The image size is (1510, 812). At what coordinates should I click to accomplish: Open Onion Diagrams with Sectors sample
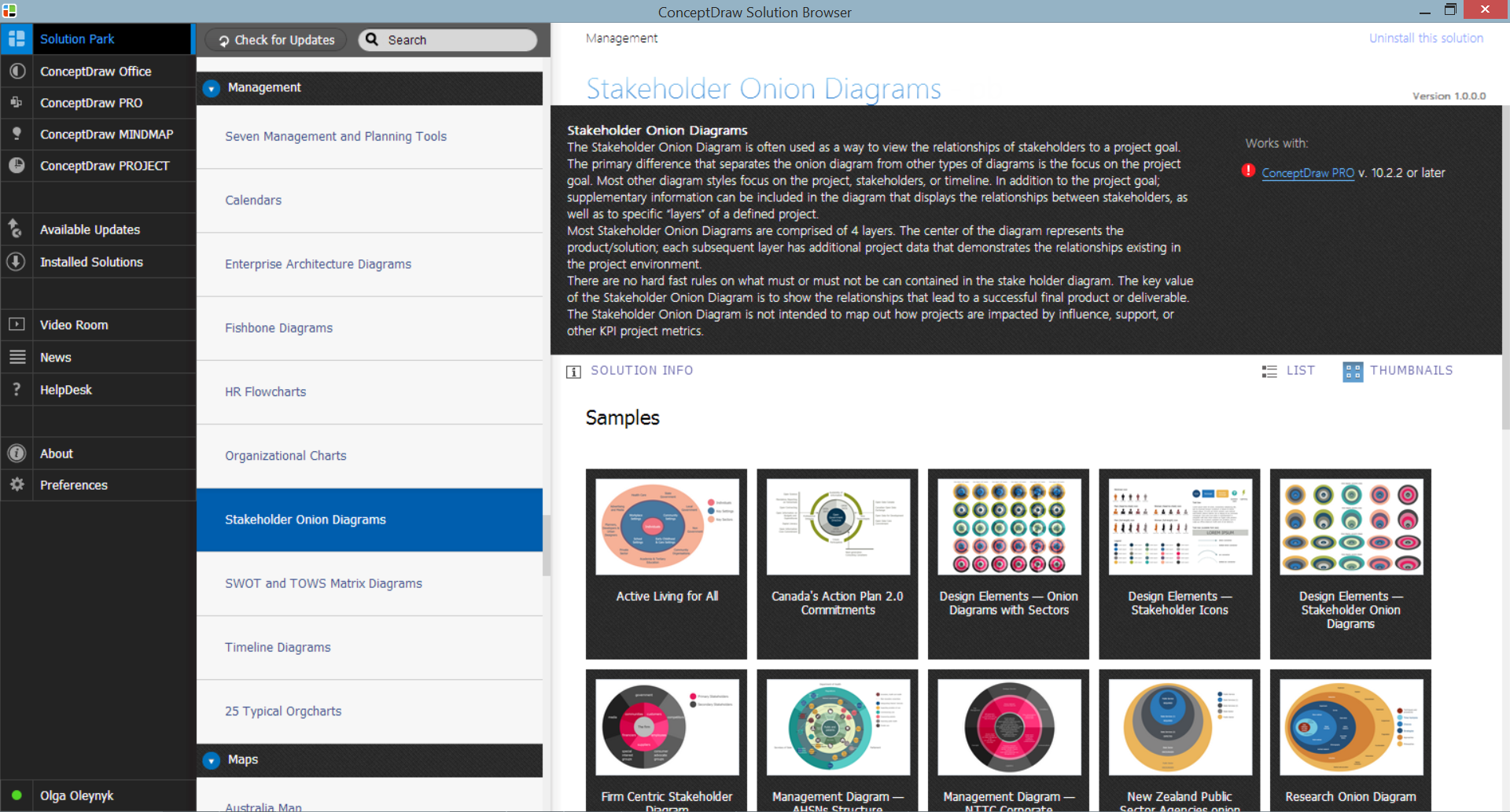coord(1008,564)
